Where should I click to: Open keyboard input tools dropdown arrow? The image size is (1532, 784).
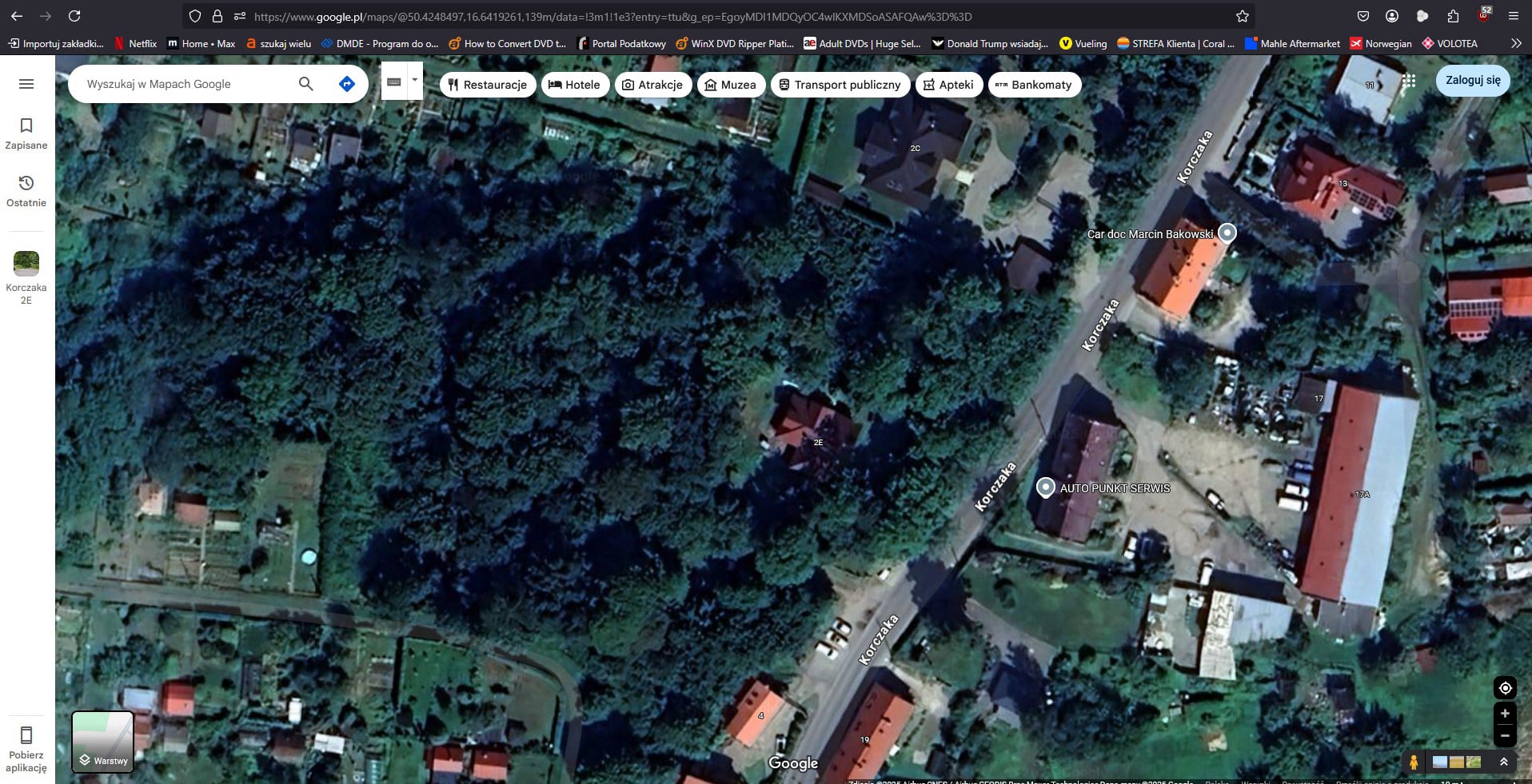pos(414,81)
